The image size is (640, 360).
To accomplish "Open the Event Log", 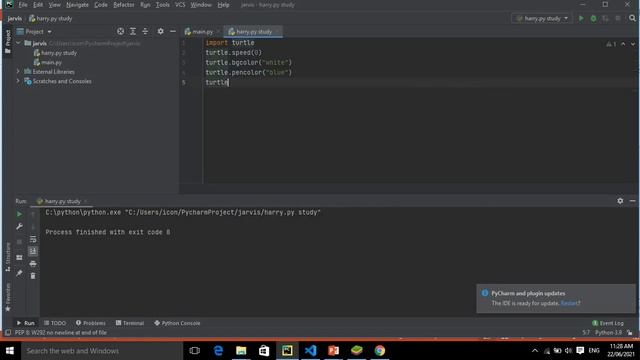I will [x=608, y=323].
